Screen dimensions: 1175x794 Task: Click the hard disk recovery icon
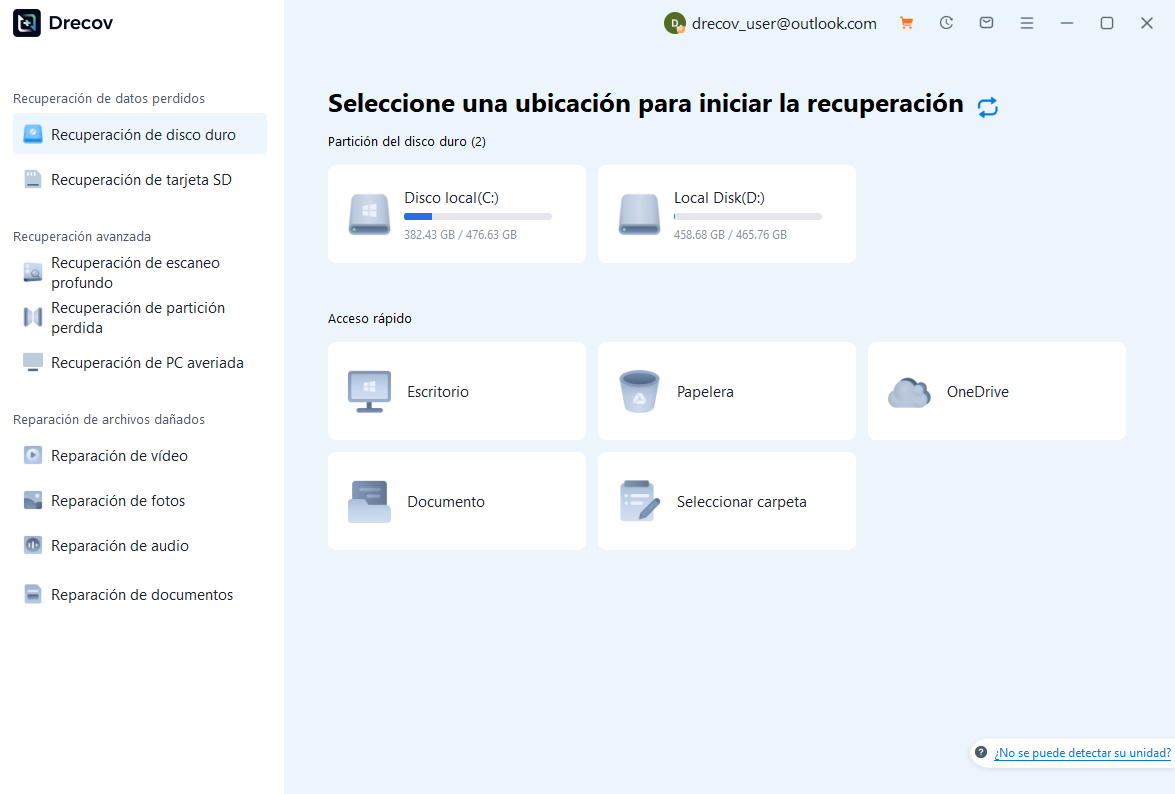[x=33, y=134]
